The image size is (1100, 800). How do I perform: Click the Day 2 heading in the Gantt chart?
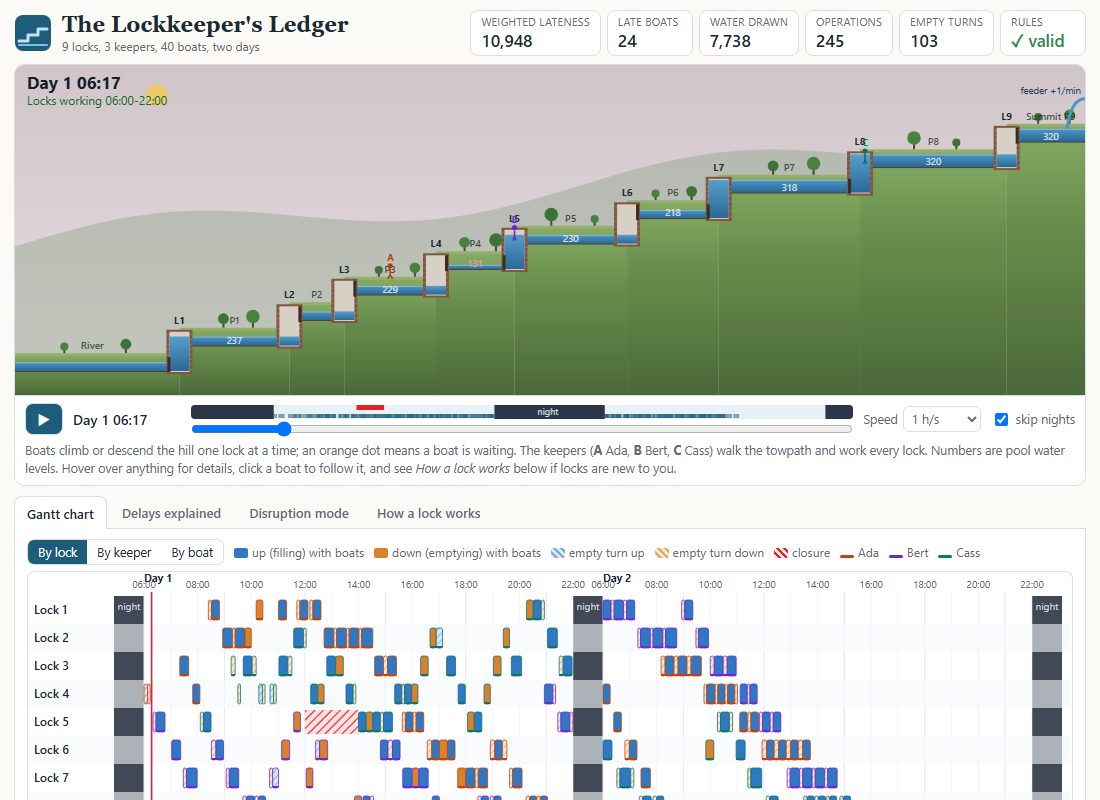coord(617,578)
